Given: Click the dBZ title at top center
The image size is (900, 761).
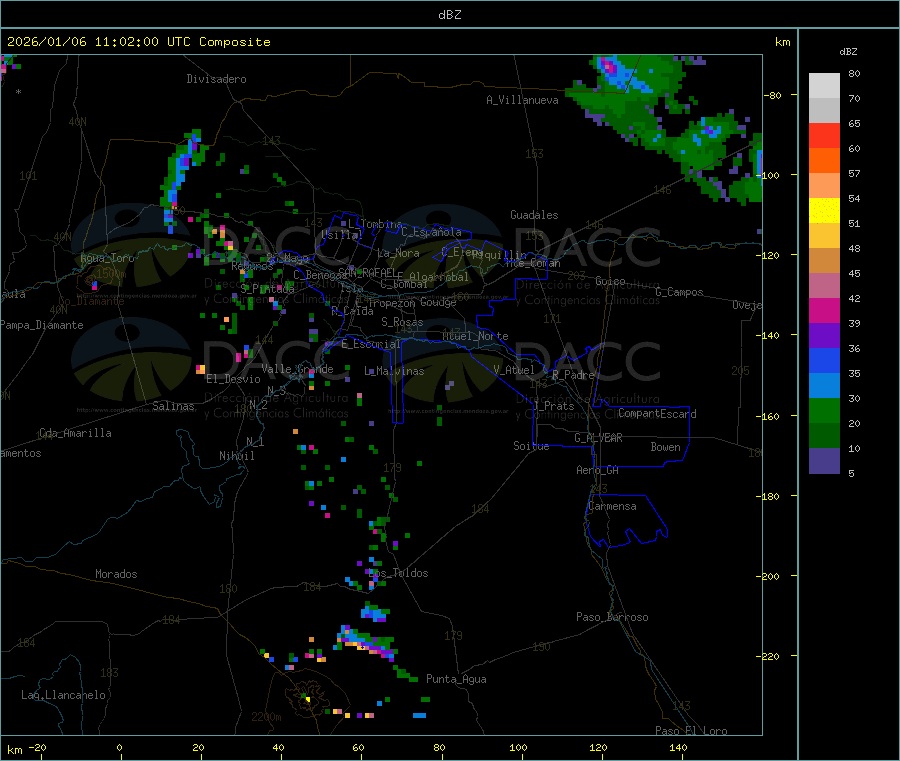Looking at the screenshot, I should pos(449,15).
